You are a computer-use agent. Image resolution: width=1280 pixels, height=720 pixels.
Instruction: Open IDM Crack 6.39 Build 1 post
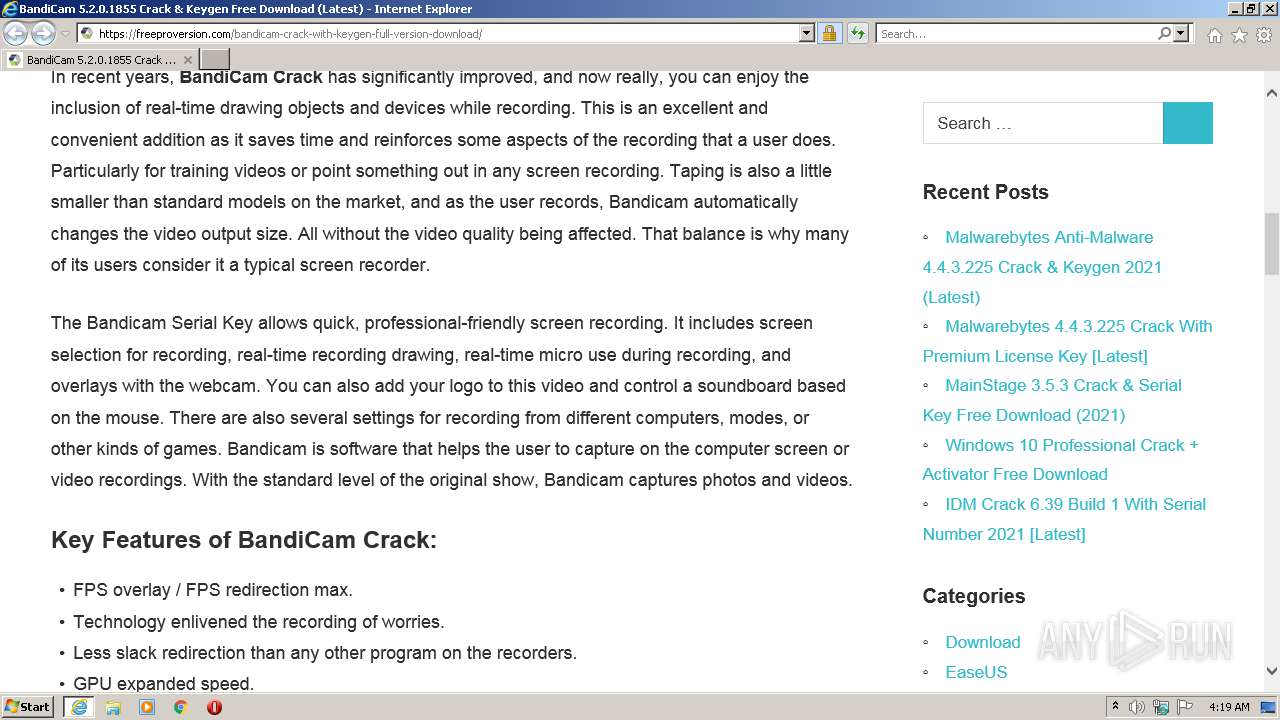click(1064, 519)
